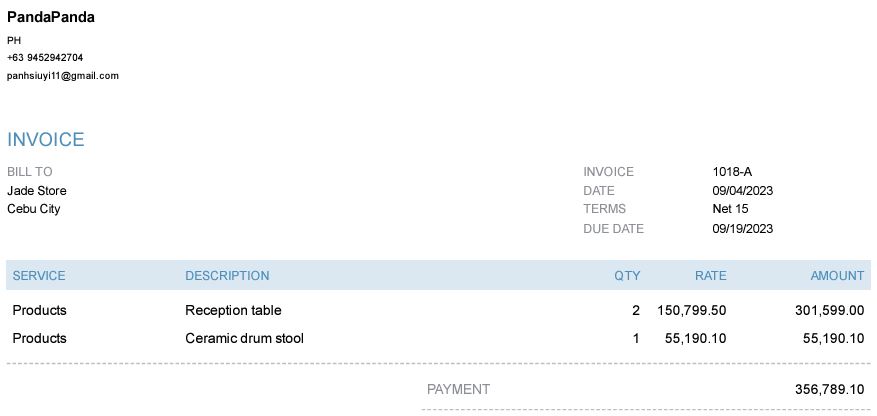The image size is (877, 416).
Task: Click the RATE column header
Action: point(711,276)
